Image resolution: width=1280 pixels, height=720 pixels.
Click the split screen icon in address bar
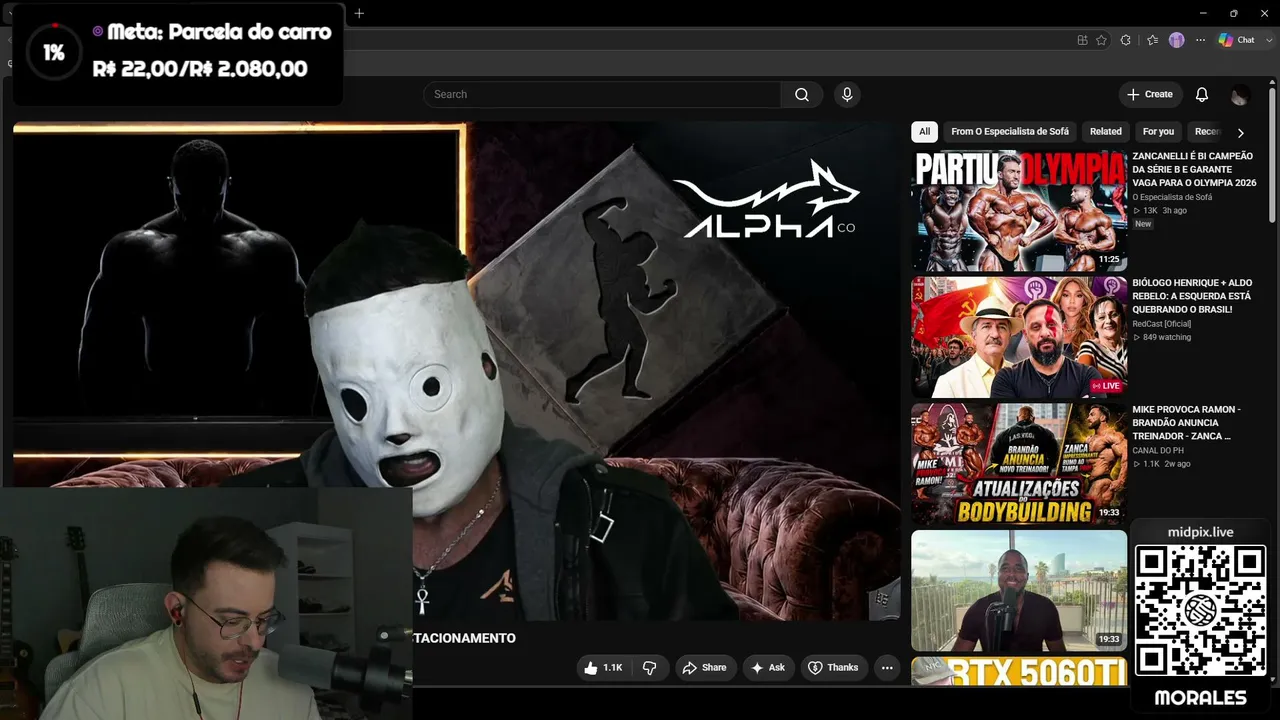1082,40
